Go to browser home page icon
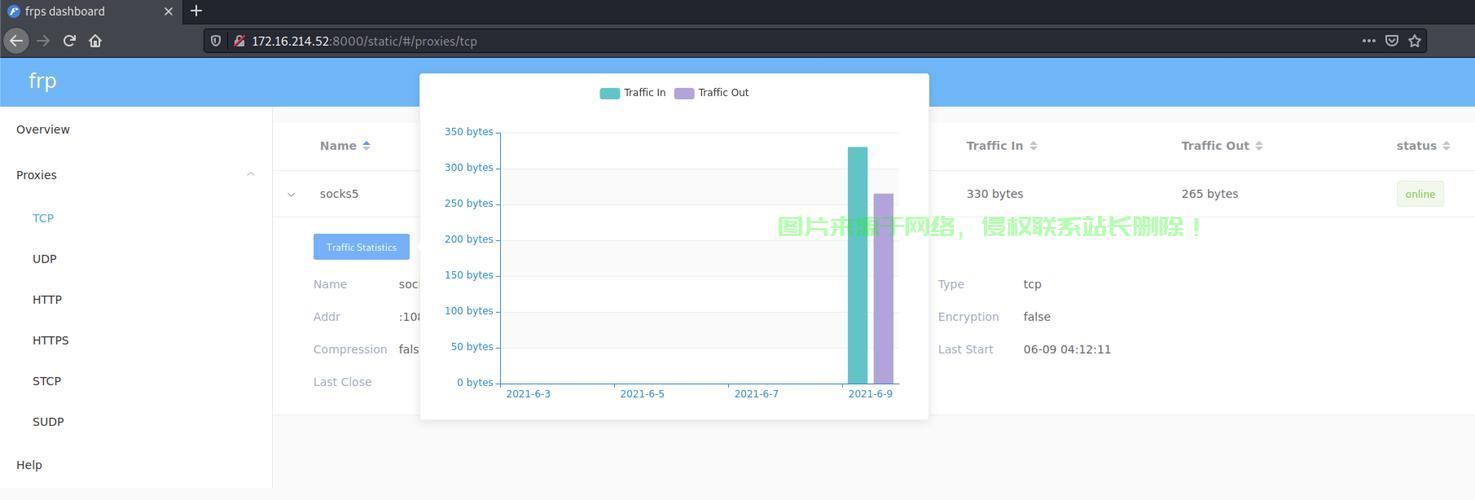Screen dimensions: 1475x500 tap(95, 41)
